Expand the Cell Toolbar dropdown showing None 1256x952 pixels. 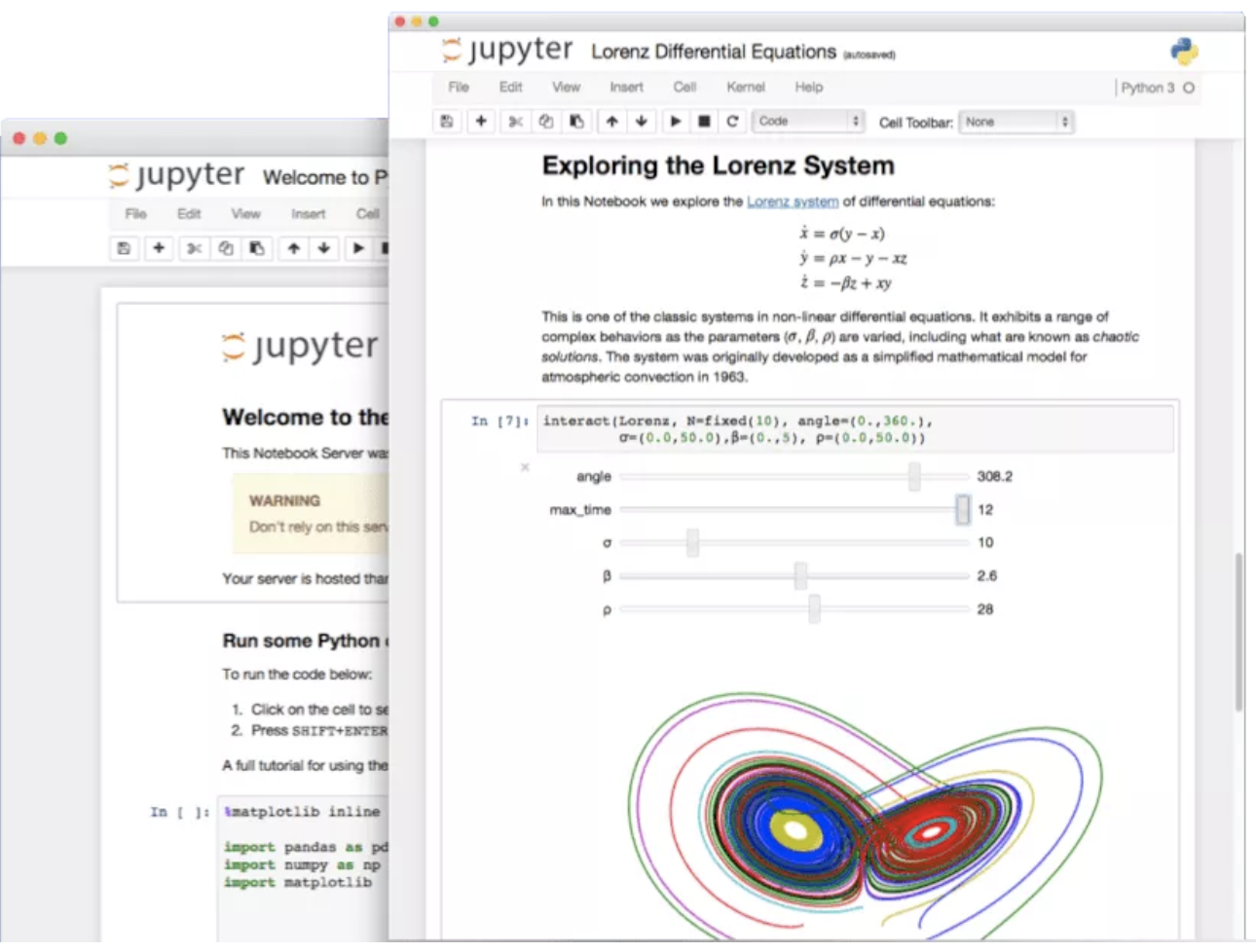click(1016, 122)
